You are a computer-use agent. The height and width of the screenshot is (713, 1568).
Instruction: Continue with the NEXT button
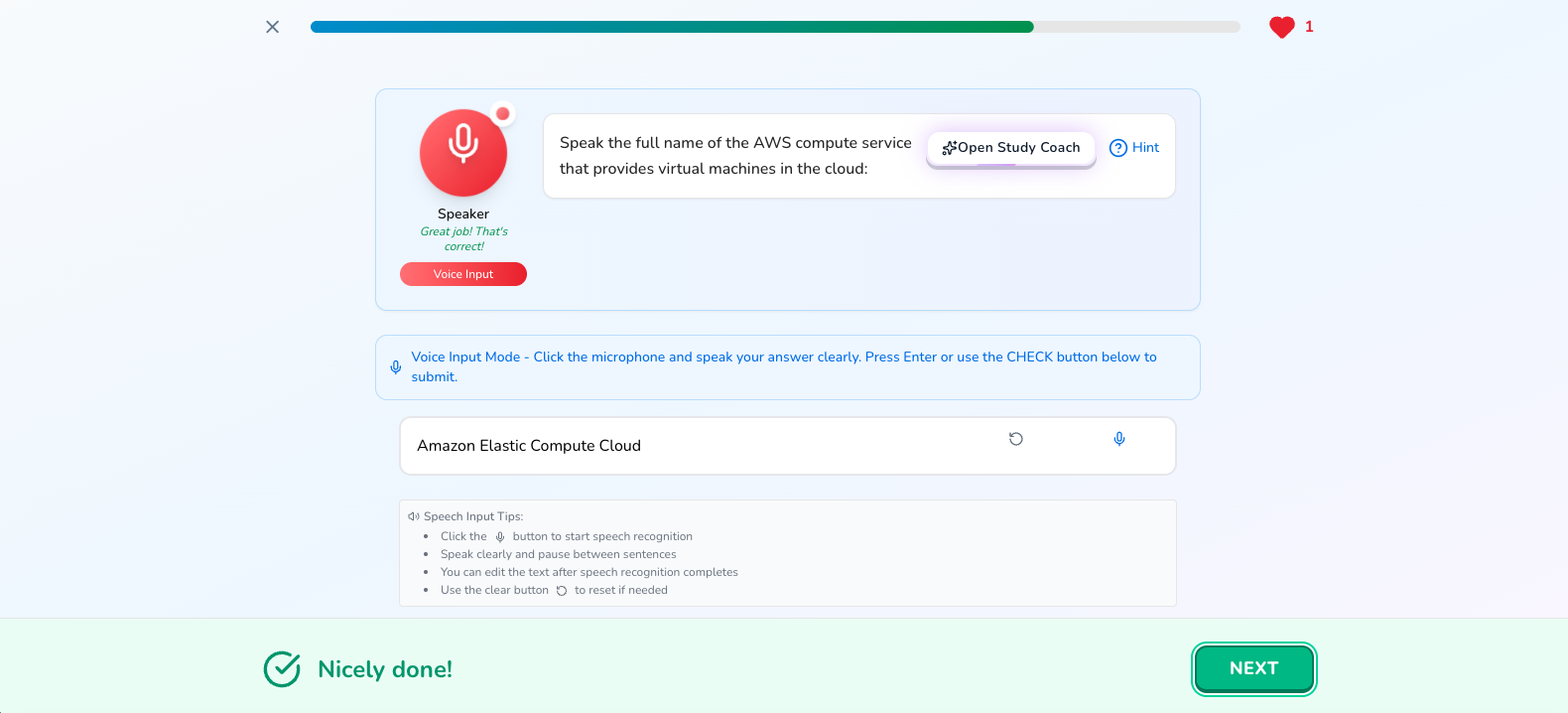point(1254,668)
